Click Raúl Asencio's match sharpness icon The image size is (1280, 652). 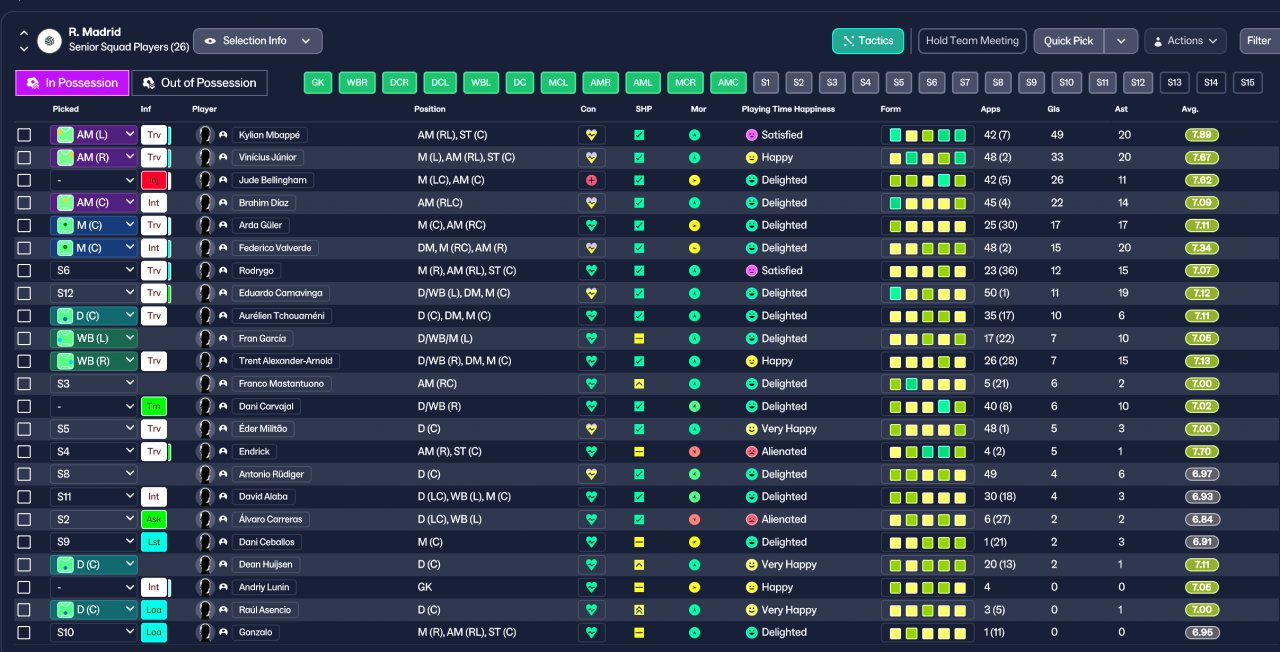[x=639, y=610]
